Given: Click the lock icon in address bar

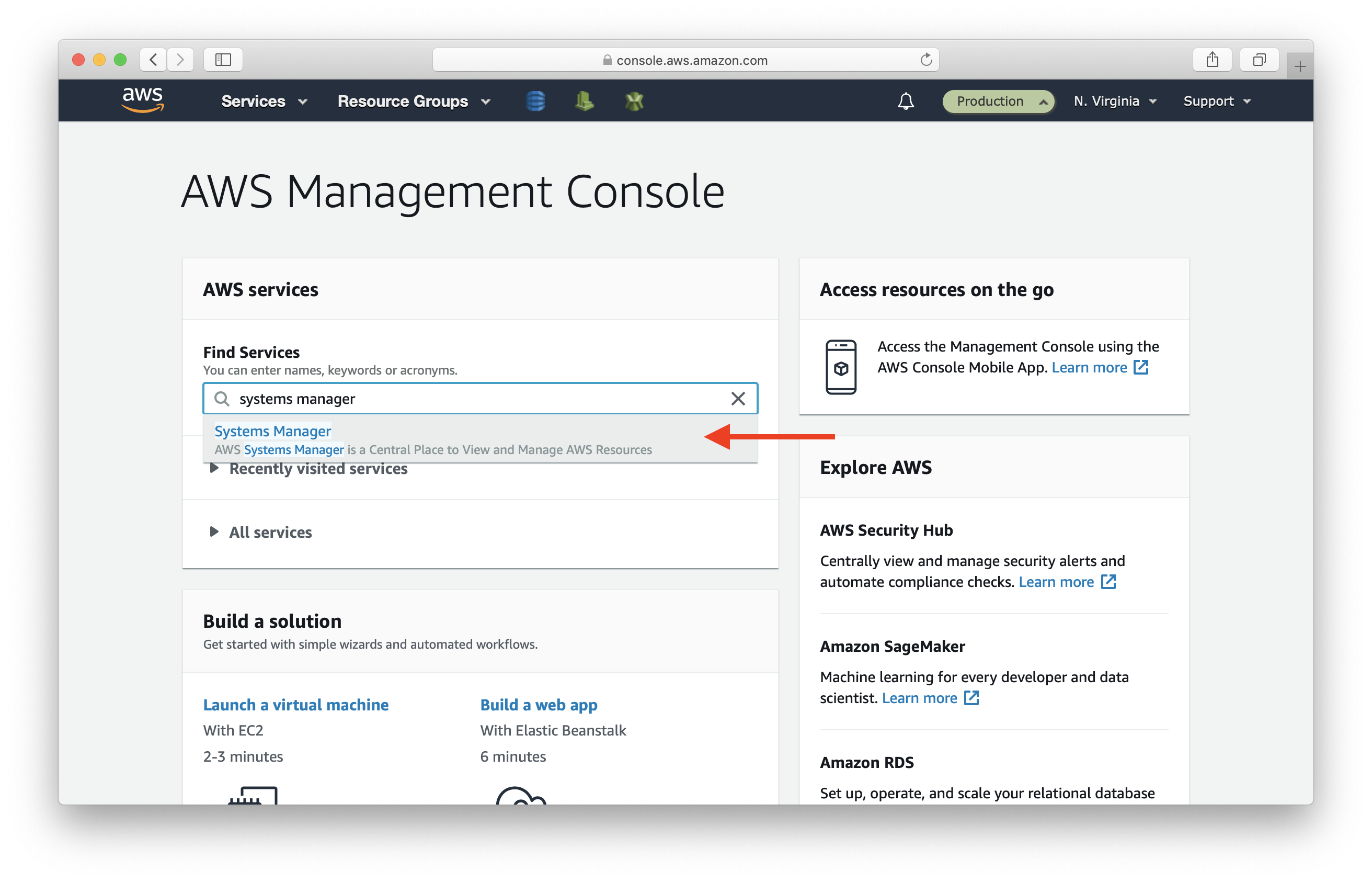Looking at the screenshot, I should [607, 60].
